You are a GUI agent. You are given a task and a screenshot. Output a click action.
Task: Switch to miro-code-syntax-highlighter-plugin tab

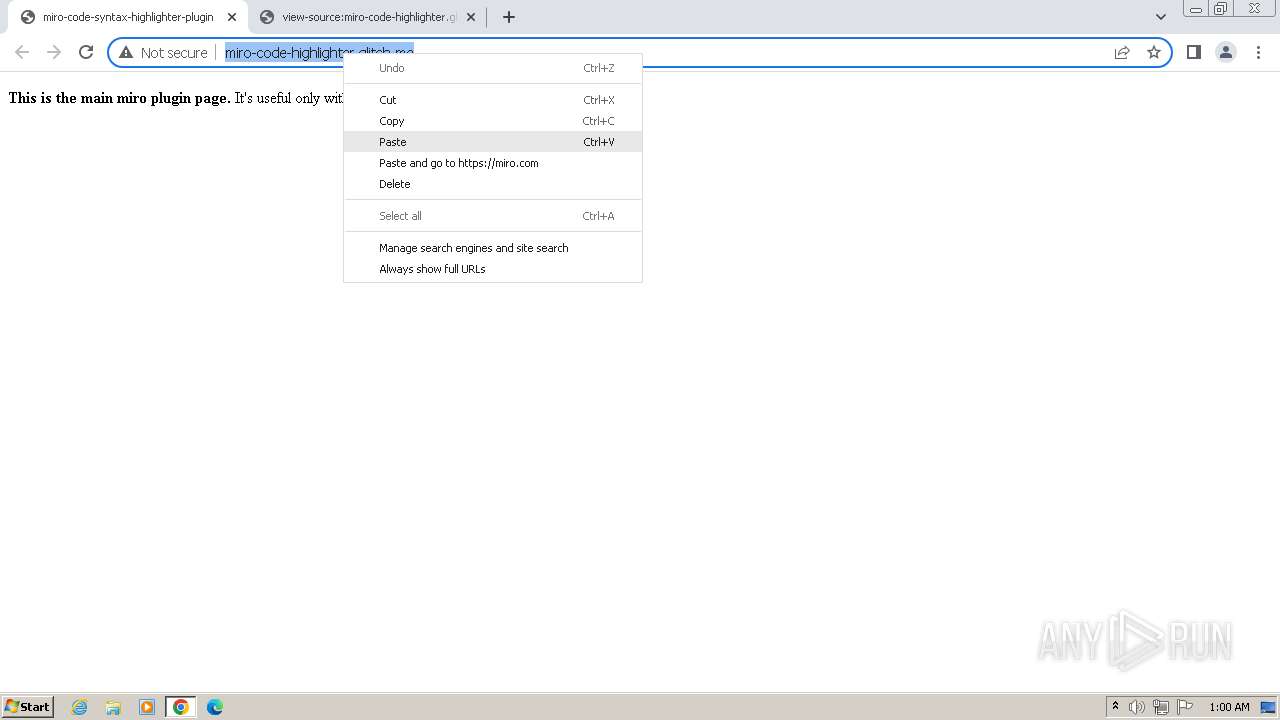[x=127, y=17]
